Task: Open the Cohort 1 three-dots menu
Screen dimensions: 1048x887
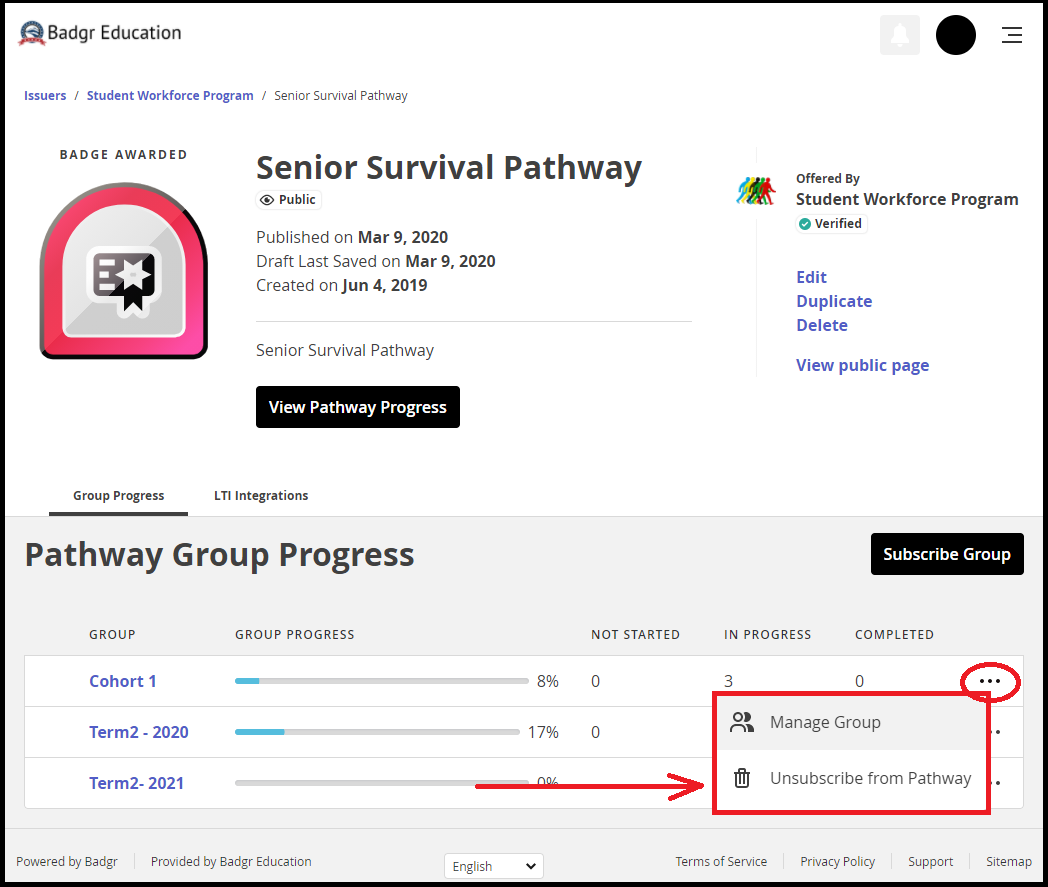Action: (989, 681)
